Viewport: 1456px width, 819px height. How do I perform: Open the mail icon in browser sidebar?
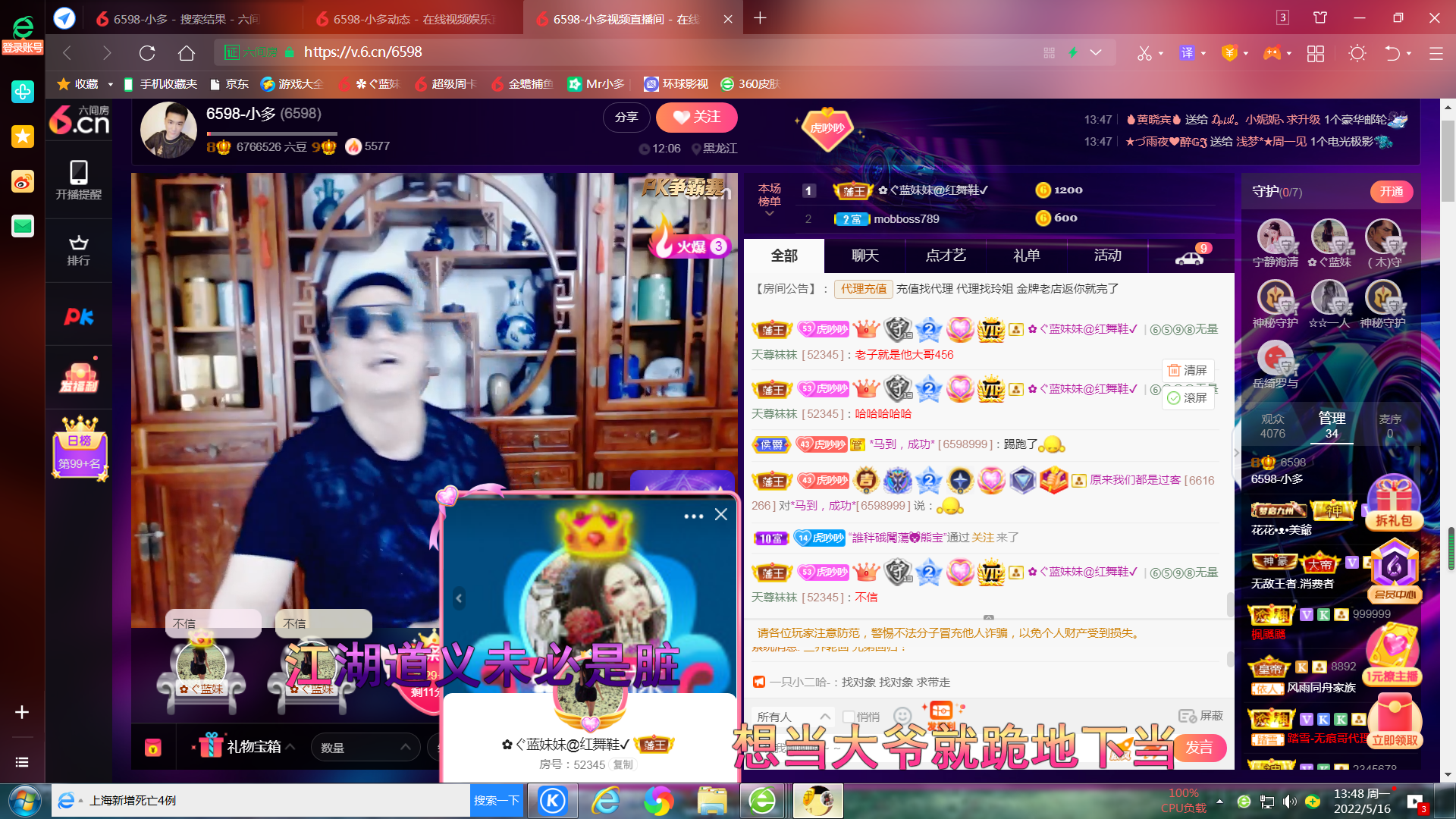click(x=23, y=226)
